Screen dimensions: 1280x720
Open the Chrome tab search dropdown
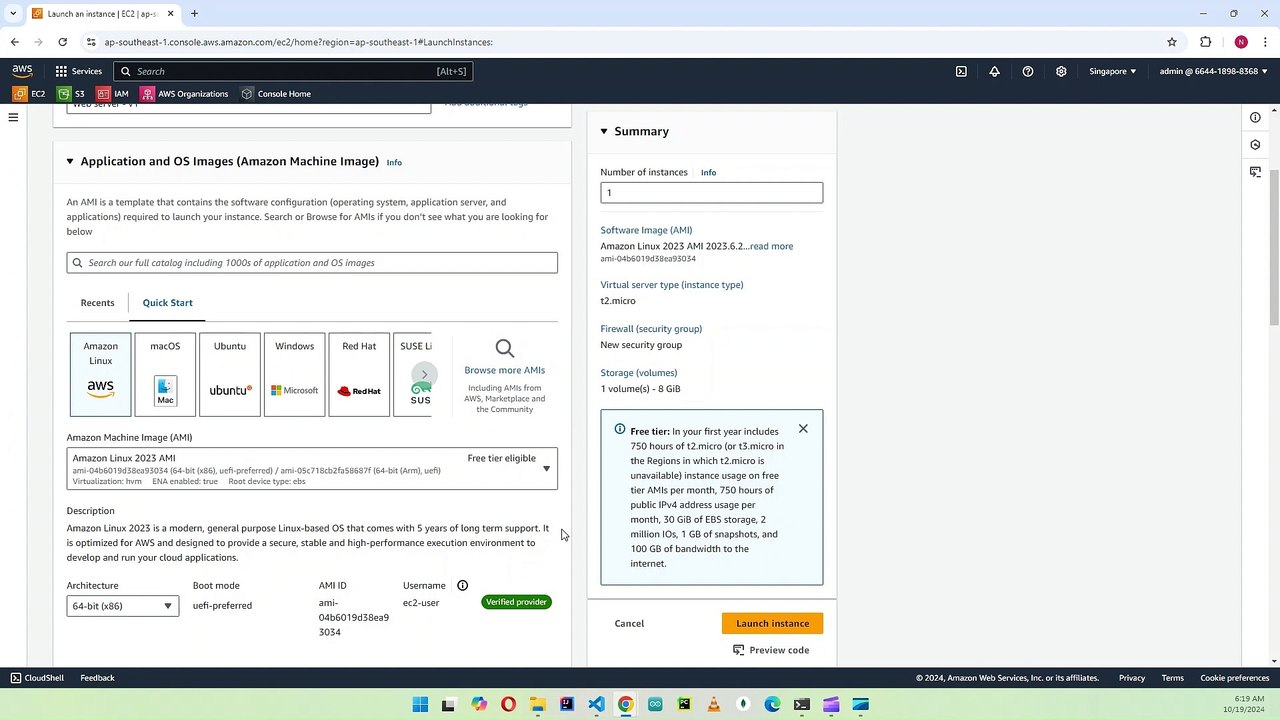click(14, 14)
